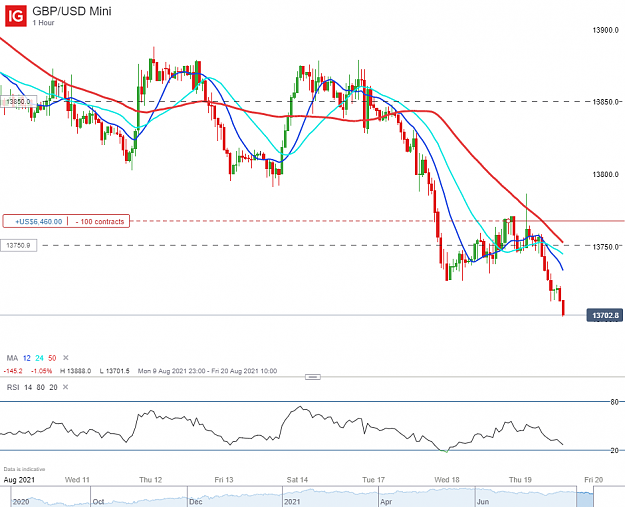The image size is (625, 507).
Task: Click the chart date range text
Action: (x=207, y=371)
